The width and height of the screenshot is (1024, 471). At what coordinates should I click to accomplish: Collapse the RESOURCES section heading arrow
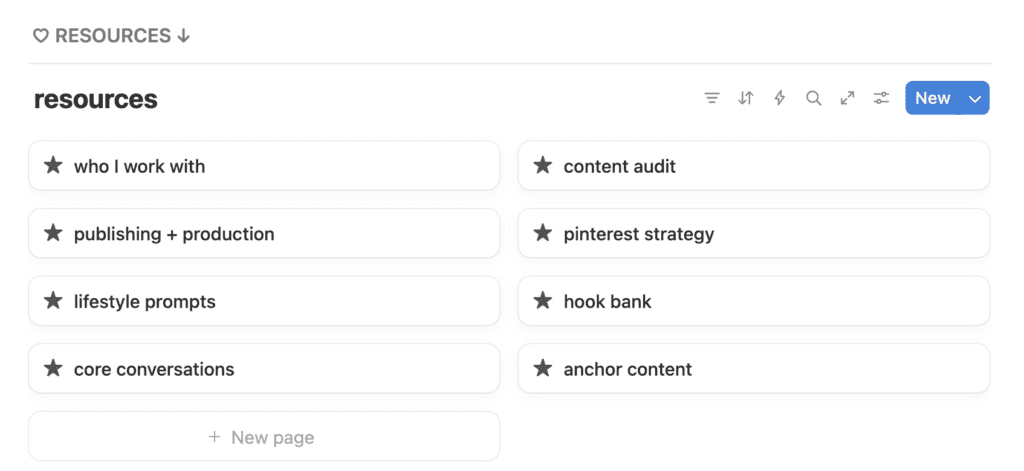pyautogui.click(x=183, y=36)
